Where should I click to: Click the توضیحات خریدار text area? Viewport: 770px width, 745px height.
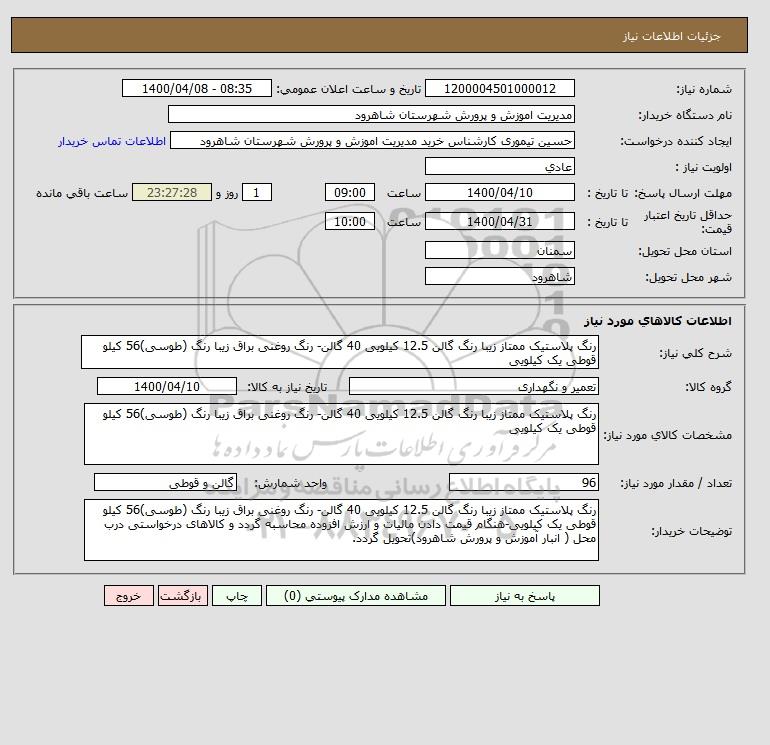[341, 530]
